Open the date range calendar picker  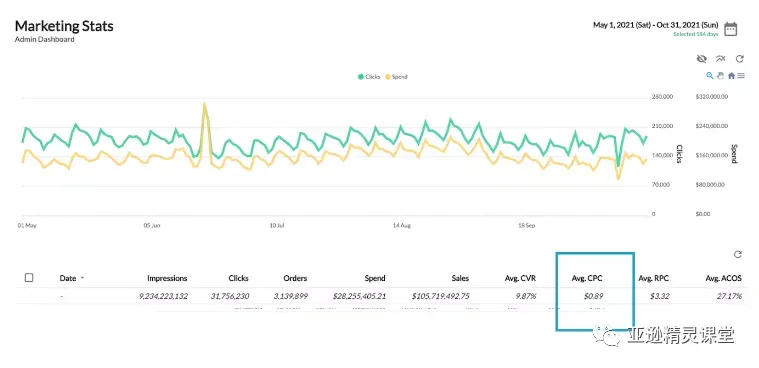[730, 29]
